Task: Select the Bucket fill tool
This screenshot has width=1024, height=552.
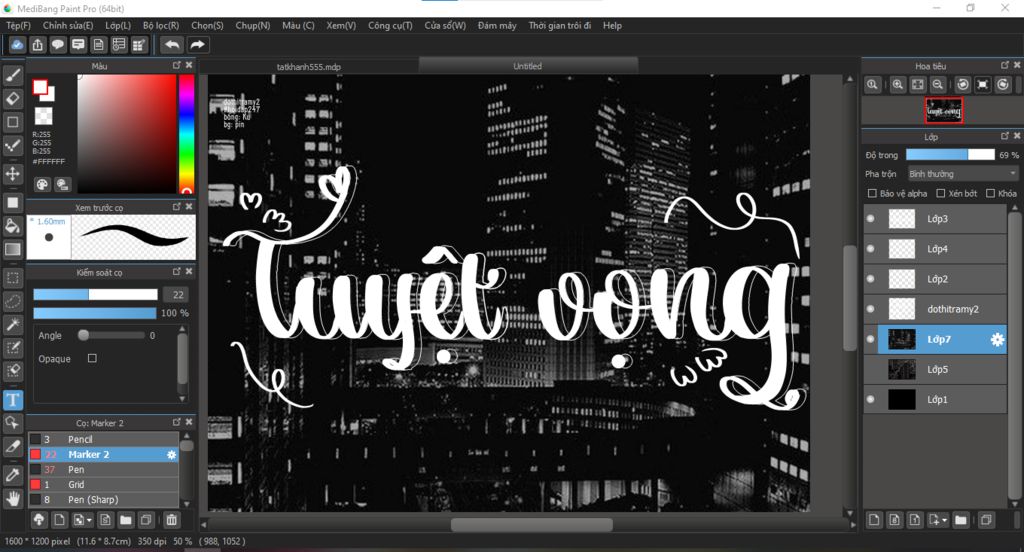Action: pos(13,226)
